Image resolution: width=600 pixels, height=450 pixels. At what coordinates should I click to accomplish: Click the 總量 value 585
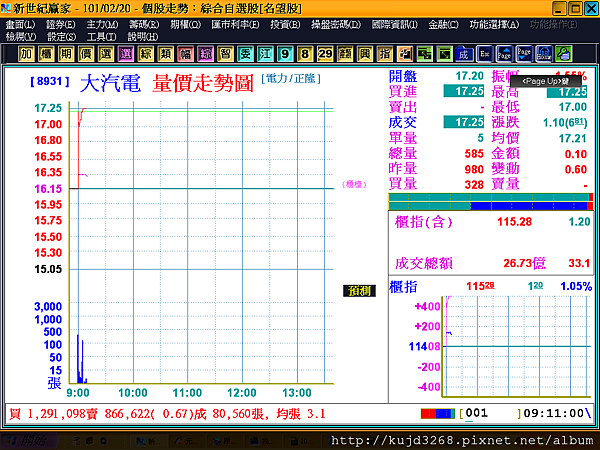pos(474,154)
